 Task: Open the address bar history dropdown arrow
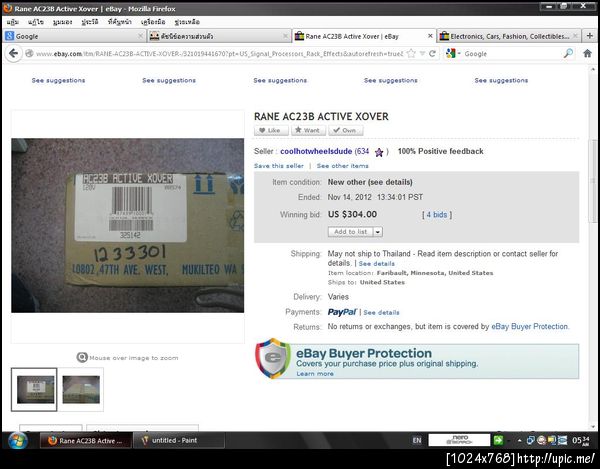422,54
